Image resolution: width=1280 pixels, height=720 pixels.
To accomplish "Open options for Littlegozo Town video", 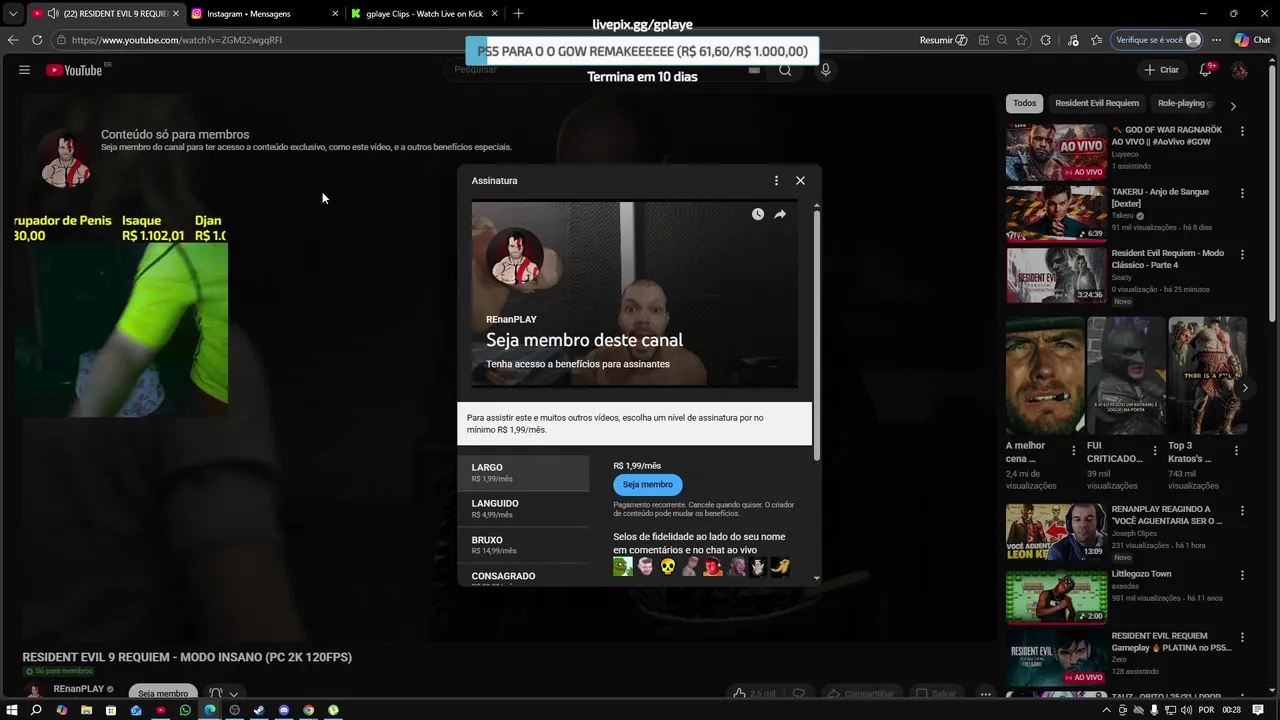I will point(1242,576).
